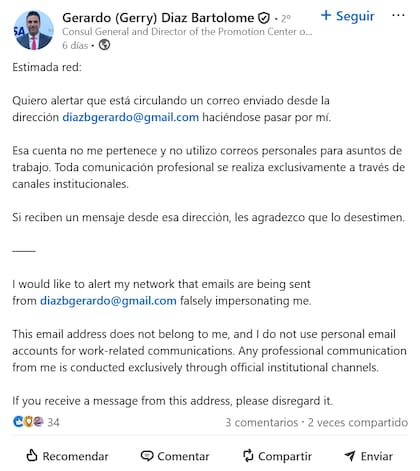This screenshot has height=471, width=420.
Task: Click the Consul General headline text
Action: (x=187, y=32)
